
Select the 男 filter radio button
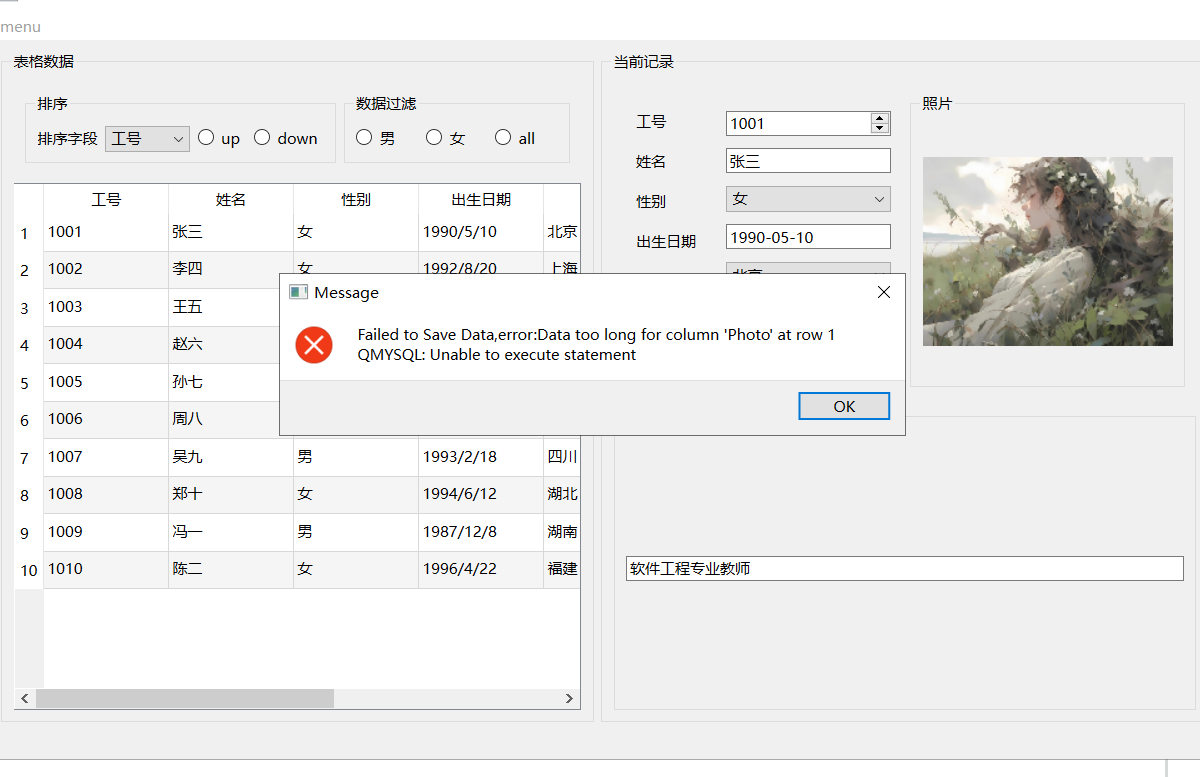pyautogui.click(x=376, y=138)
